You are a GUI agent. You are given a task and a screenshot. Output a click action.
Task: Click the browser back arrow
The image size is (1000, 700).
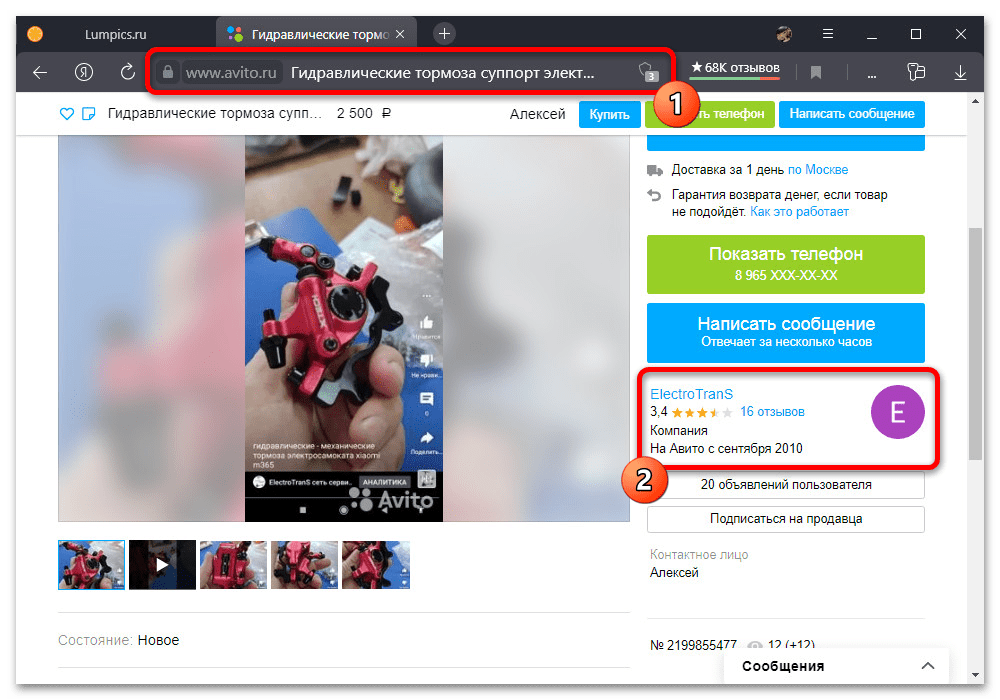coord(40,72)
